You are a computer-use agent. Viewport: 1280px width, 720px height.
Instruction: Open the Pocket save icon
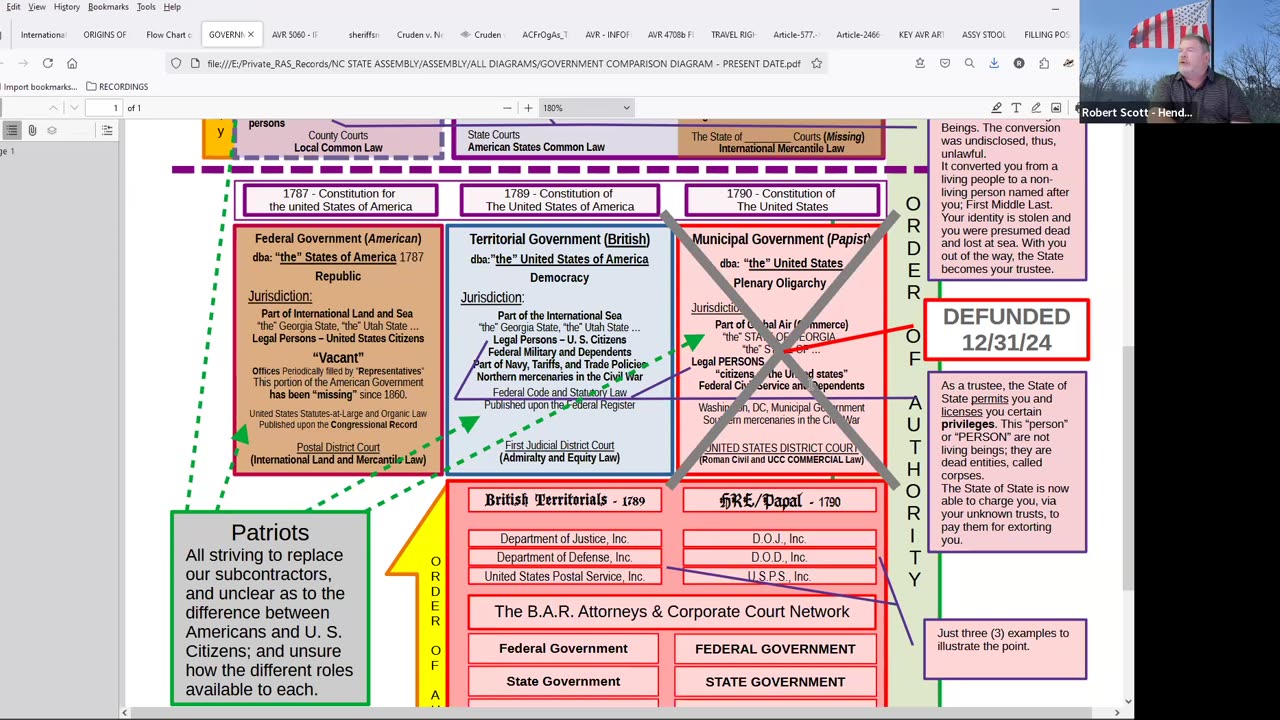click(945, 63)
